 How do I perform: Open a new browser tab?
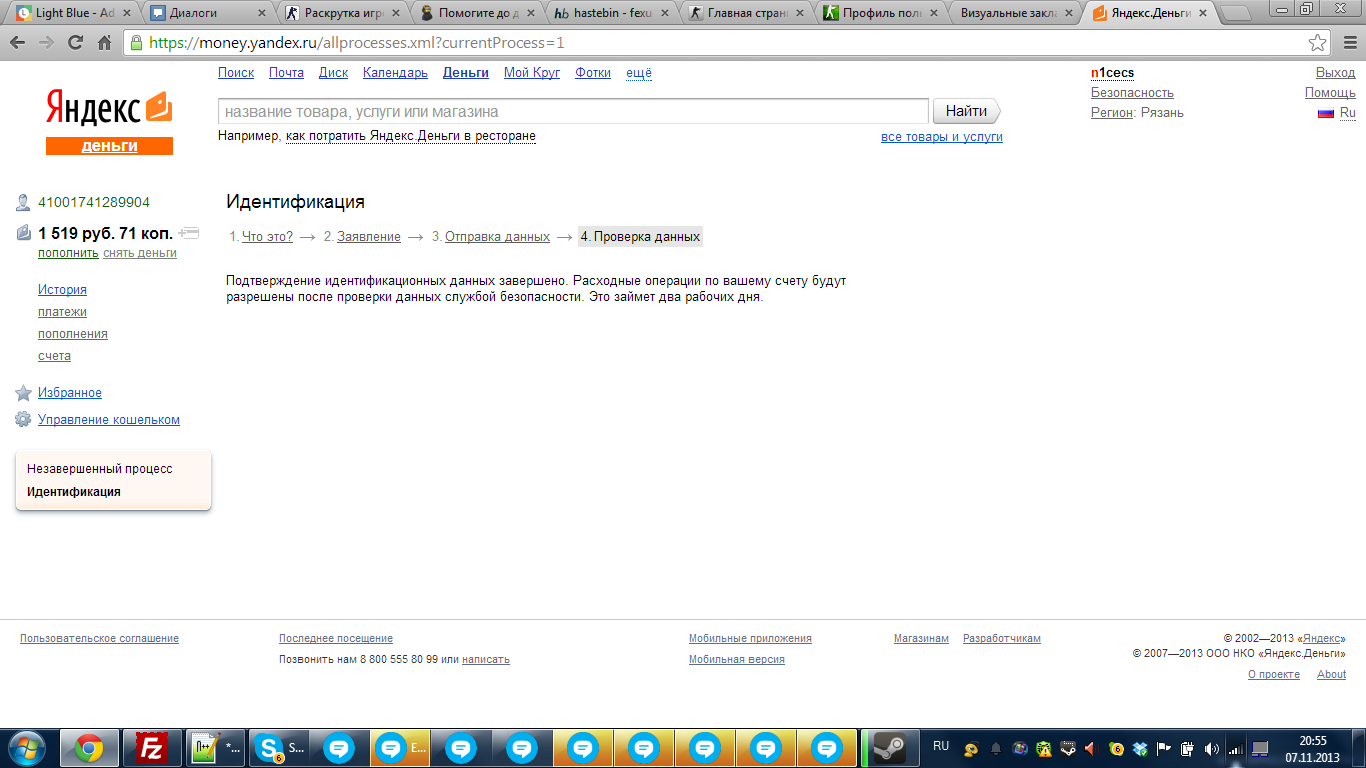click(1238, 14)
